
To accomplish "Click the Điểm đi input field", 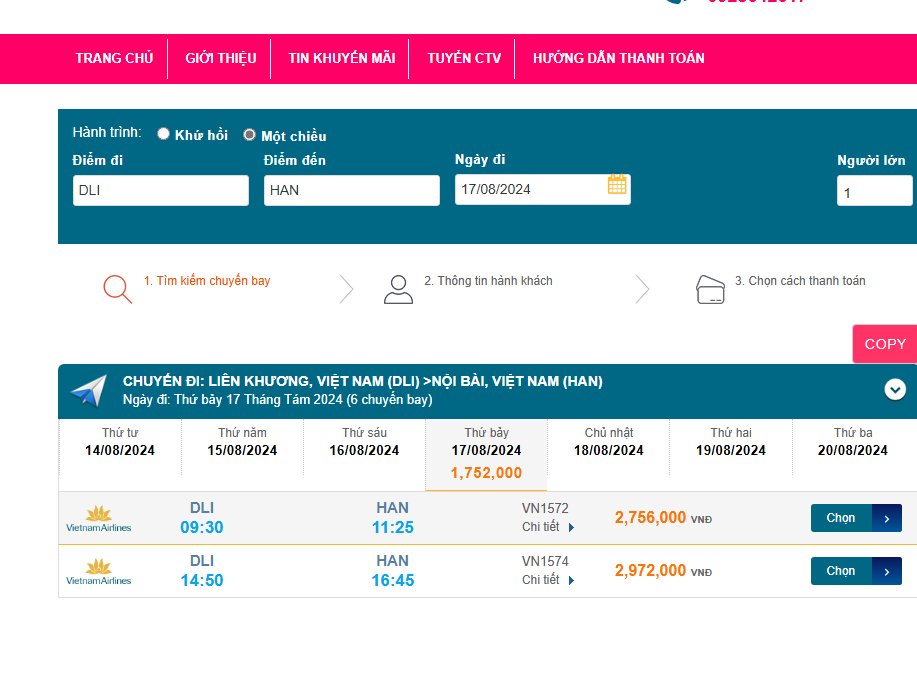I will [160, 190].
